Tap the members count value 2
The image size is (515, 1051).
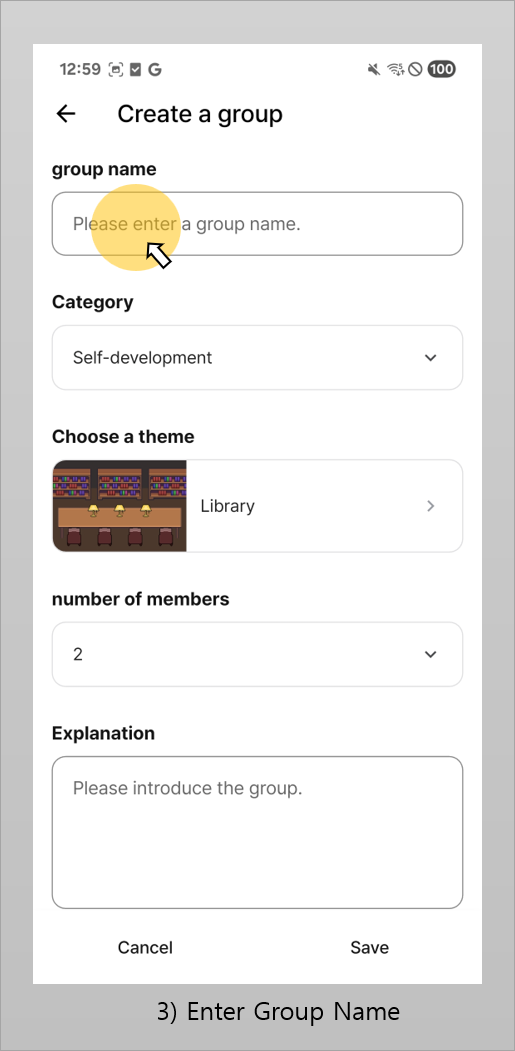(x=78, y=654)
